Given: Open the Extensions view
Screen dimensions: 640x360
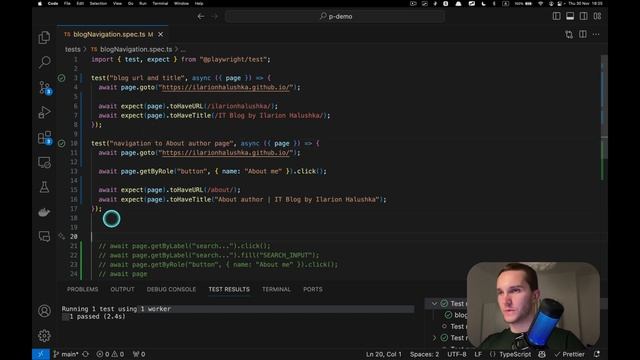Looking at the screenshot, I should click(x=44, y=138).
